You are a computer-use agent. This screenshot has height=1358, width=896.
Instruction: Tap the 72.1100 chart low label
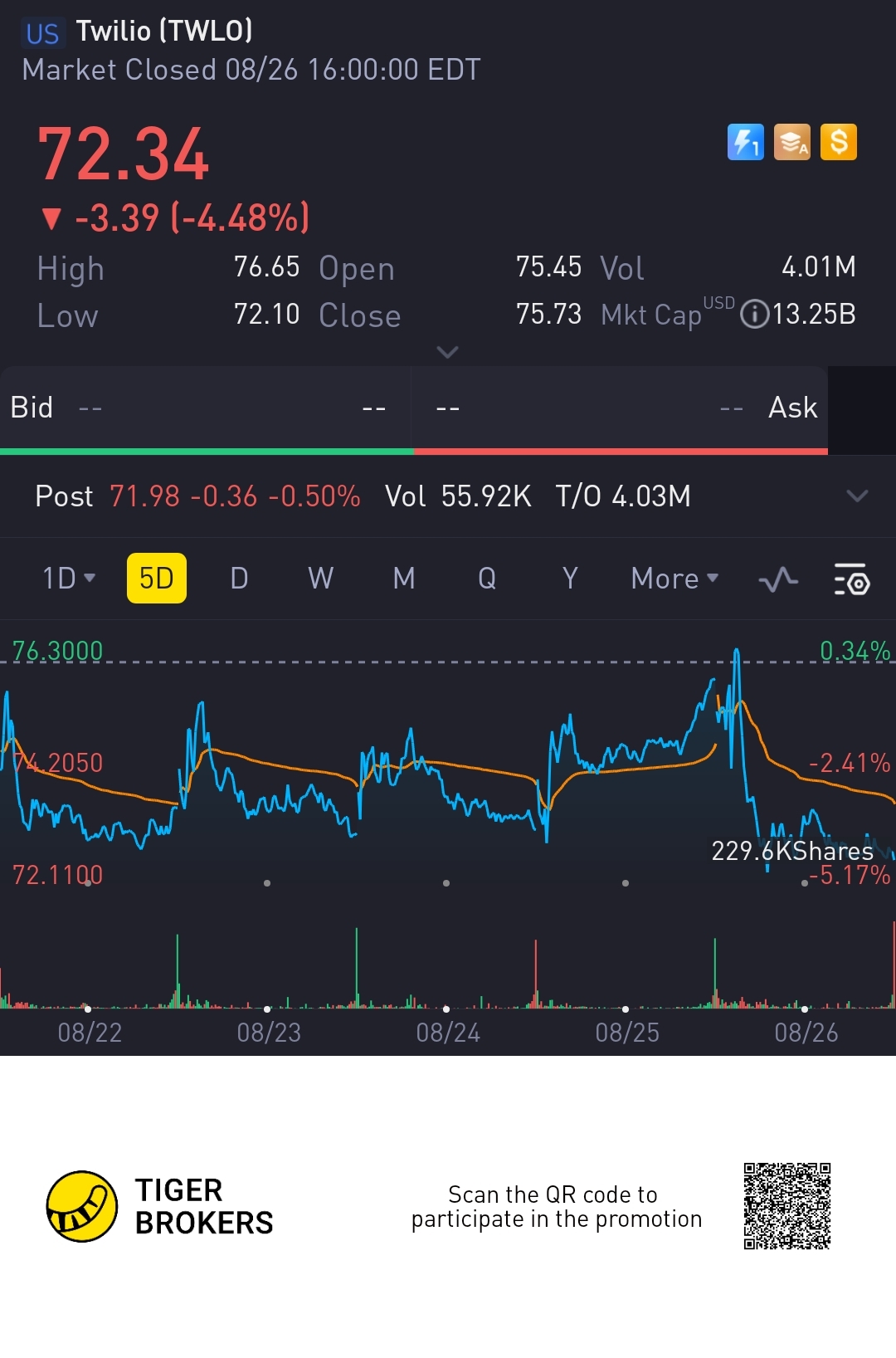pos(57,875)
